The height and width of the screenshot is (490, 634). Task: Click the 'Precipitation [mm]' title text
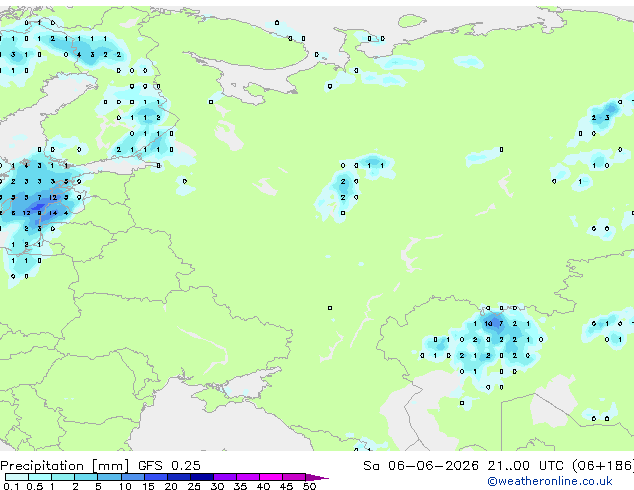point(64,466)
